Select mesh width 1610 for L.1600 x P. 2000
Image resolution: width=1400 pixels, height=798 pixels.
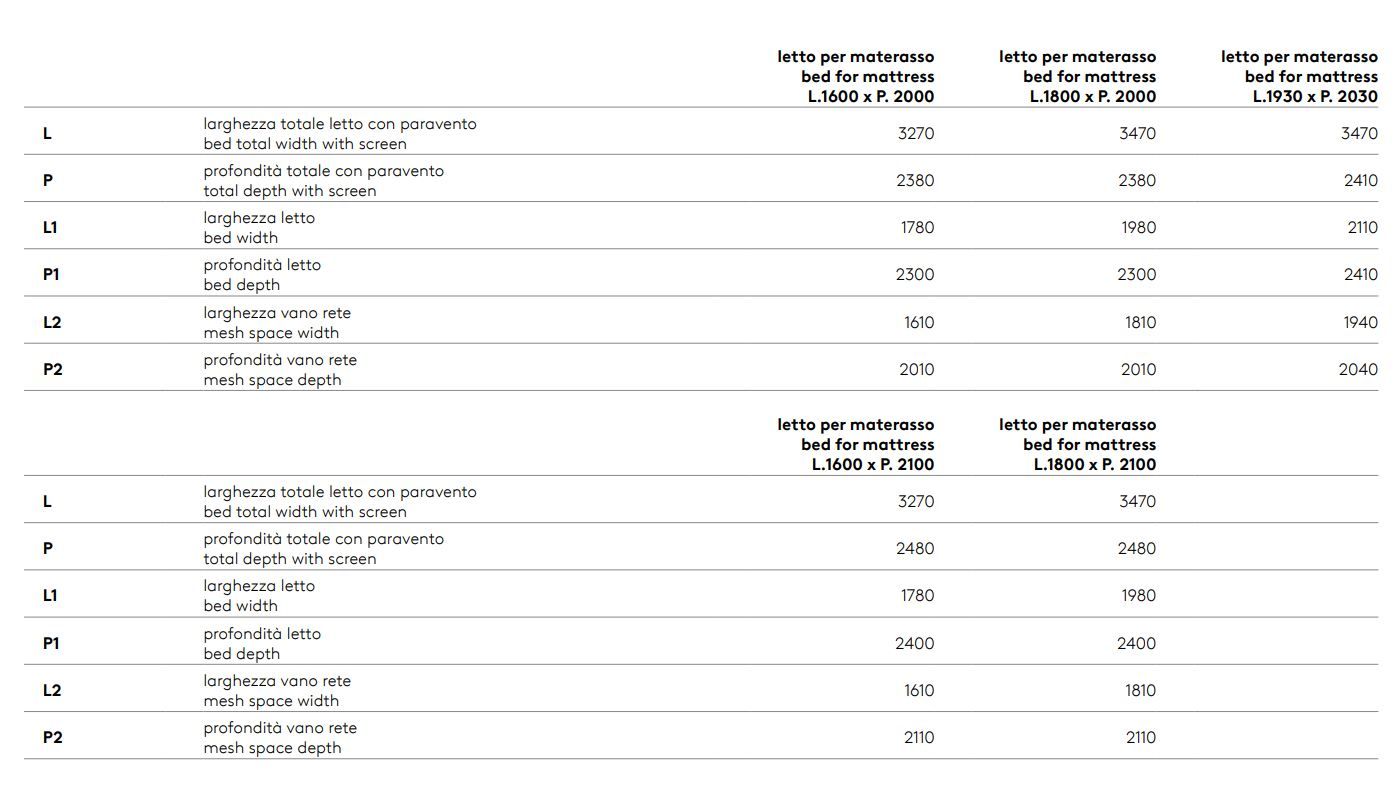click(x=918, y=322)
